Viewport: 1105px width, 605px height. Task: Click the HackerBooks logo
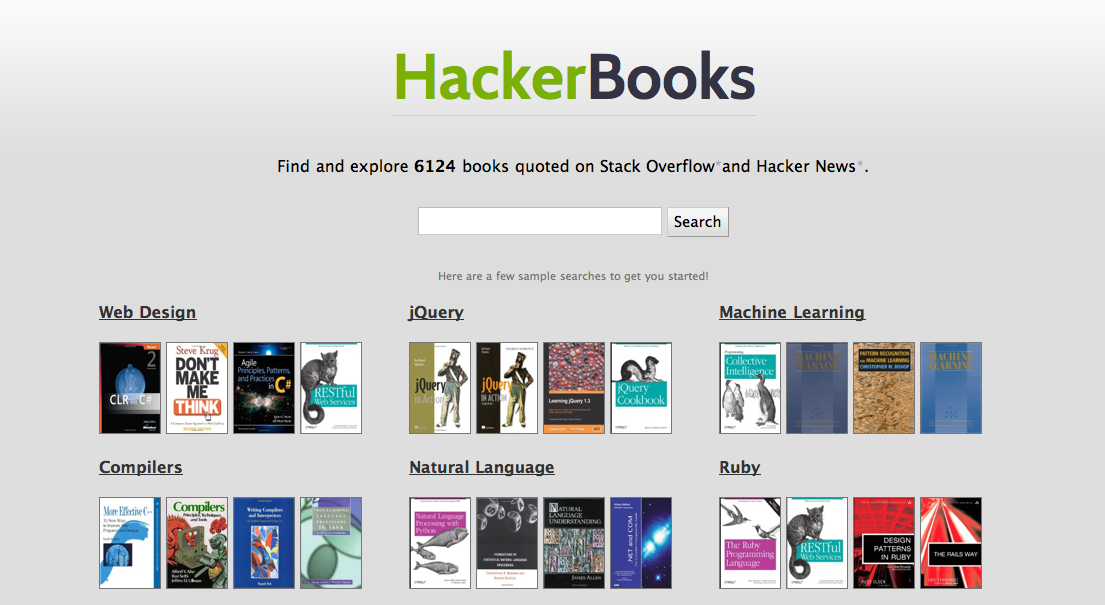pyautogui.click(x=574, y=76)
